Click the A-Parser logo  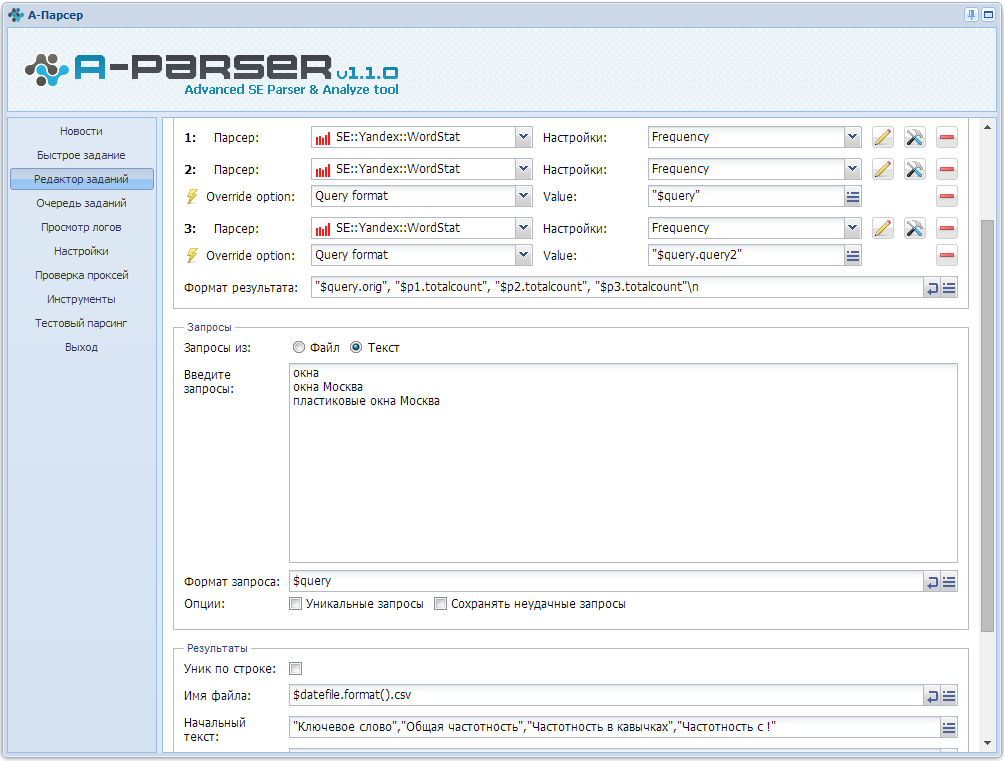pyautogui.click(x=211, y=73)
